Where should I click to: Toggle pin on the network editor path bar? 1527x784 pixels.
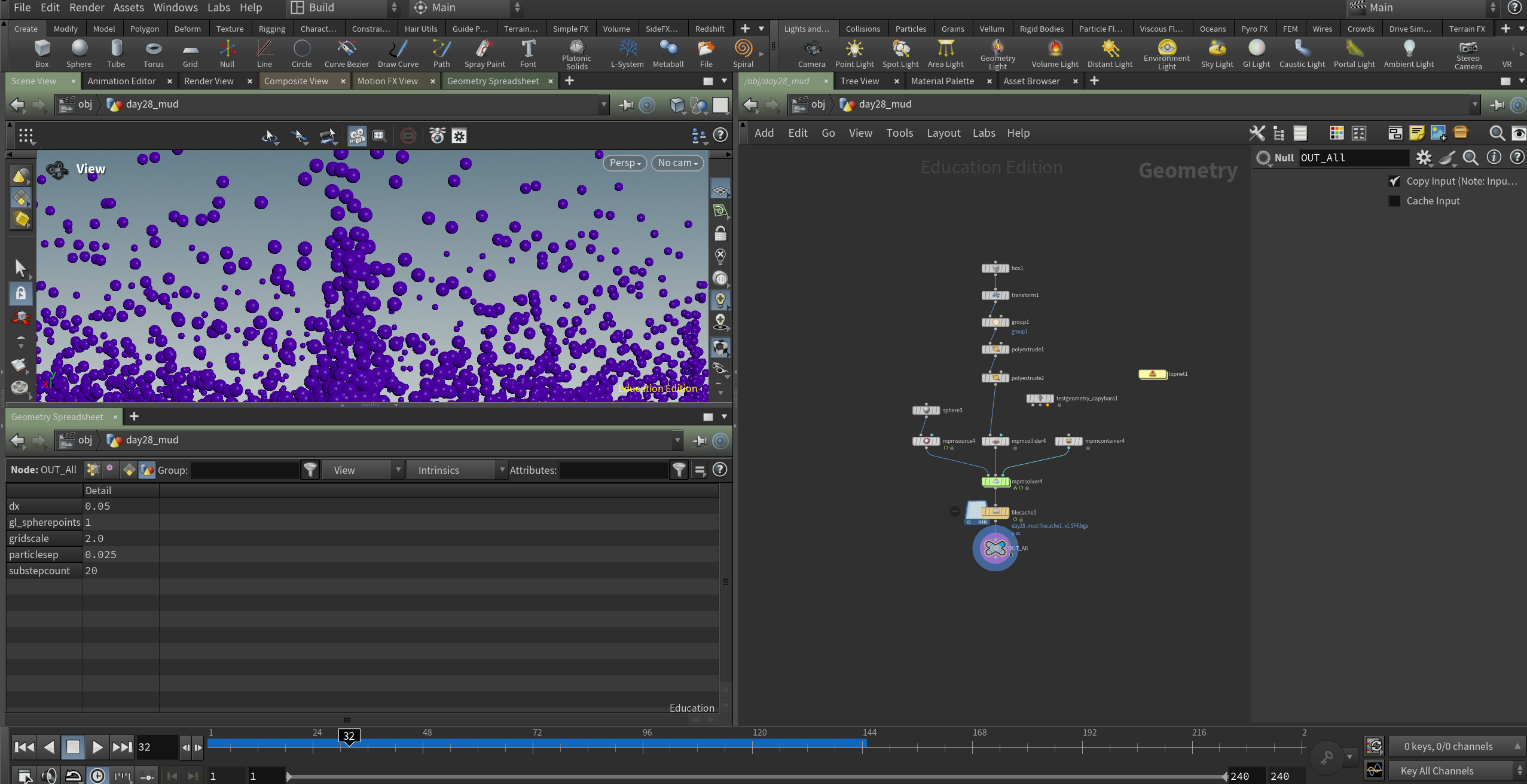click(x=1498, y=105)
